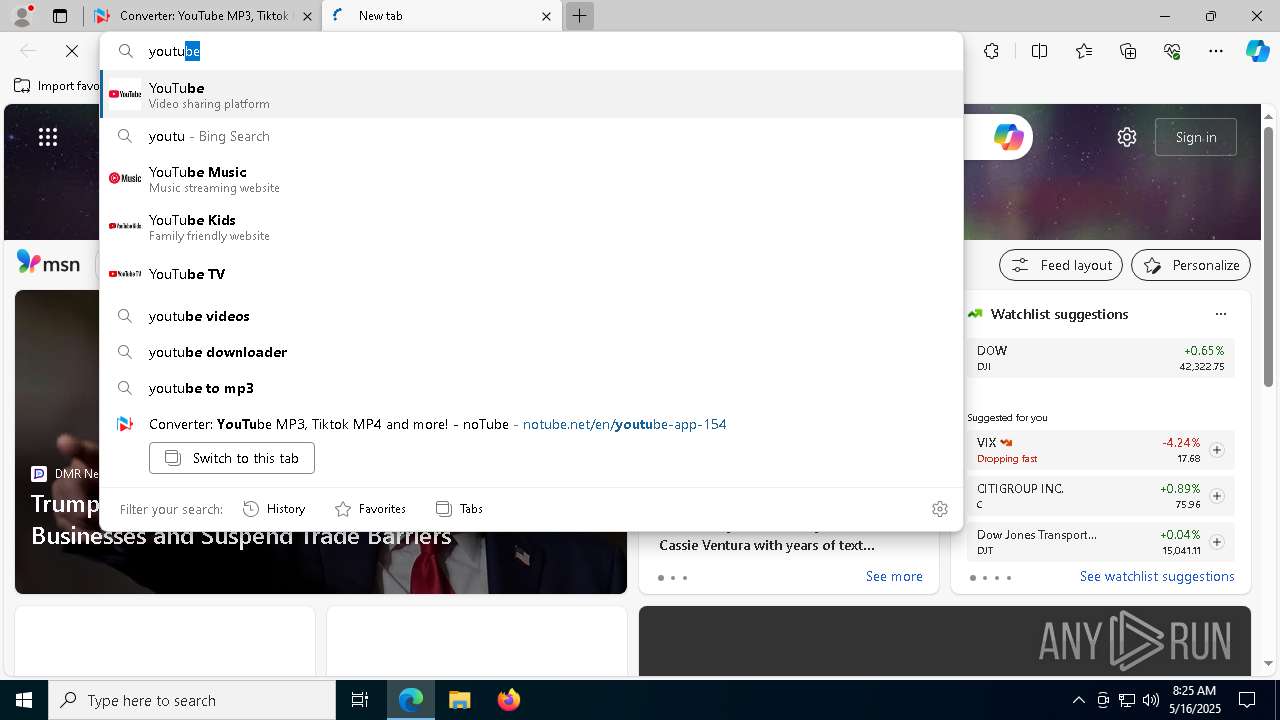The width and height of the screenshot is (1280, 720).
Task: Open the search settings gear in suggestion panel
Action: 939,509
